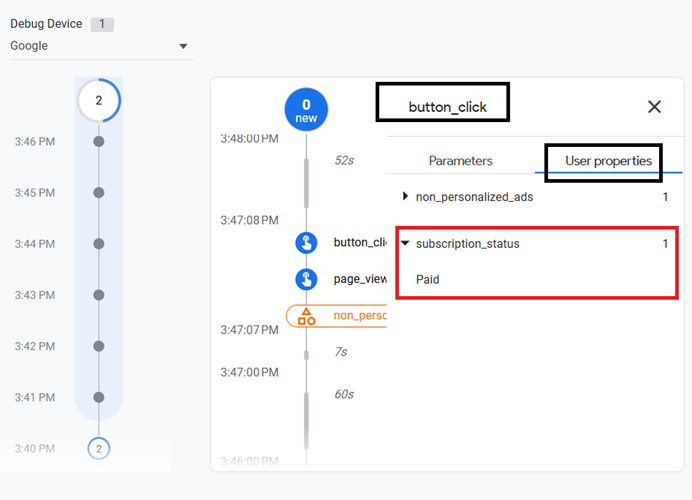Click the 3:46 PM time label
The height and width of the screenshot is (500, 692).
pyautogui.click(x=35, y=142)
